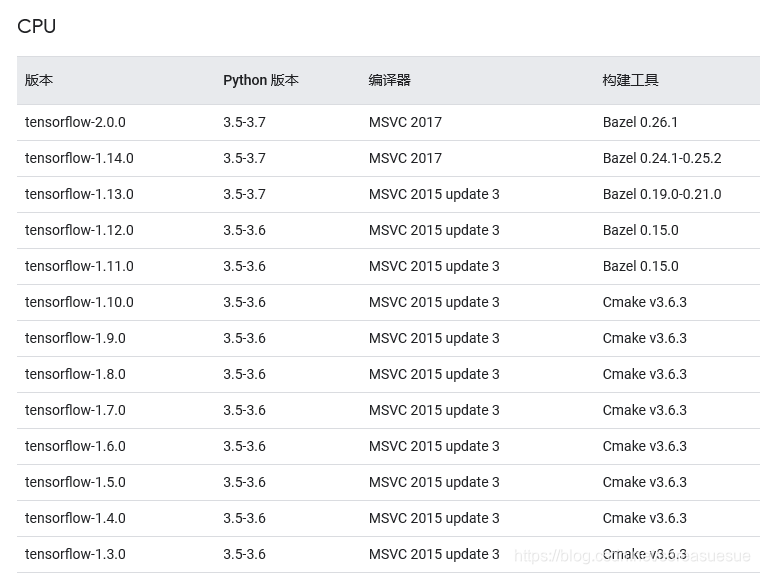The image size is (760, 574).
Task: Select the Bazel 0.26.1 build tool cell
Action: click(x=640, y=122)
